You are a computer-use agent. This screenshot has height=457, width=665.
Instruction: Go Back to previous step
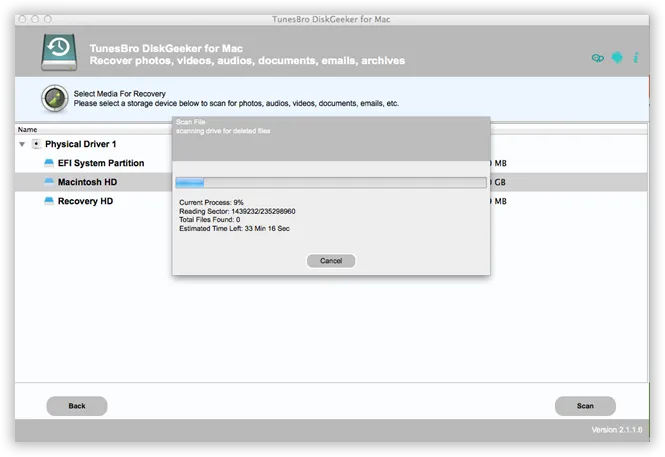[77, 406]
